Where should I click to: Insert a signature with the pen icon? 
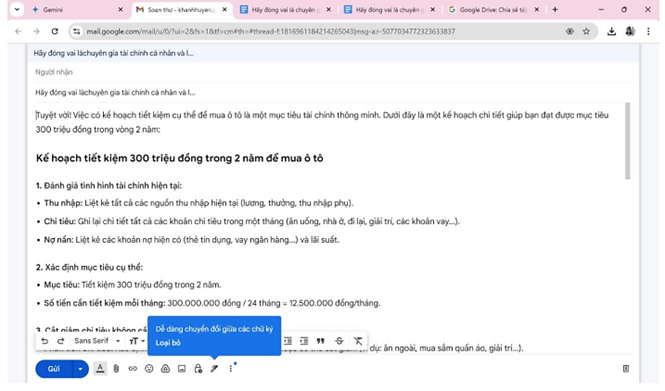(214, 369)
